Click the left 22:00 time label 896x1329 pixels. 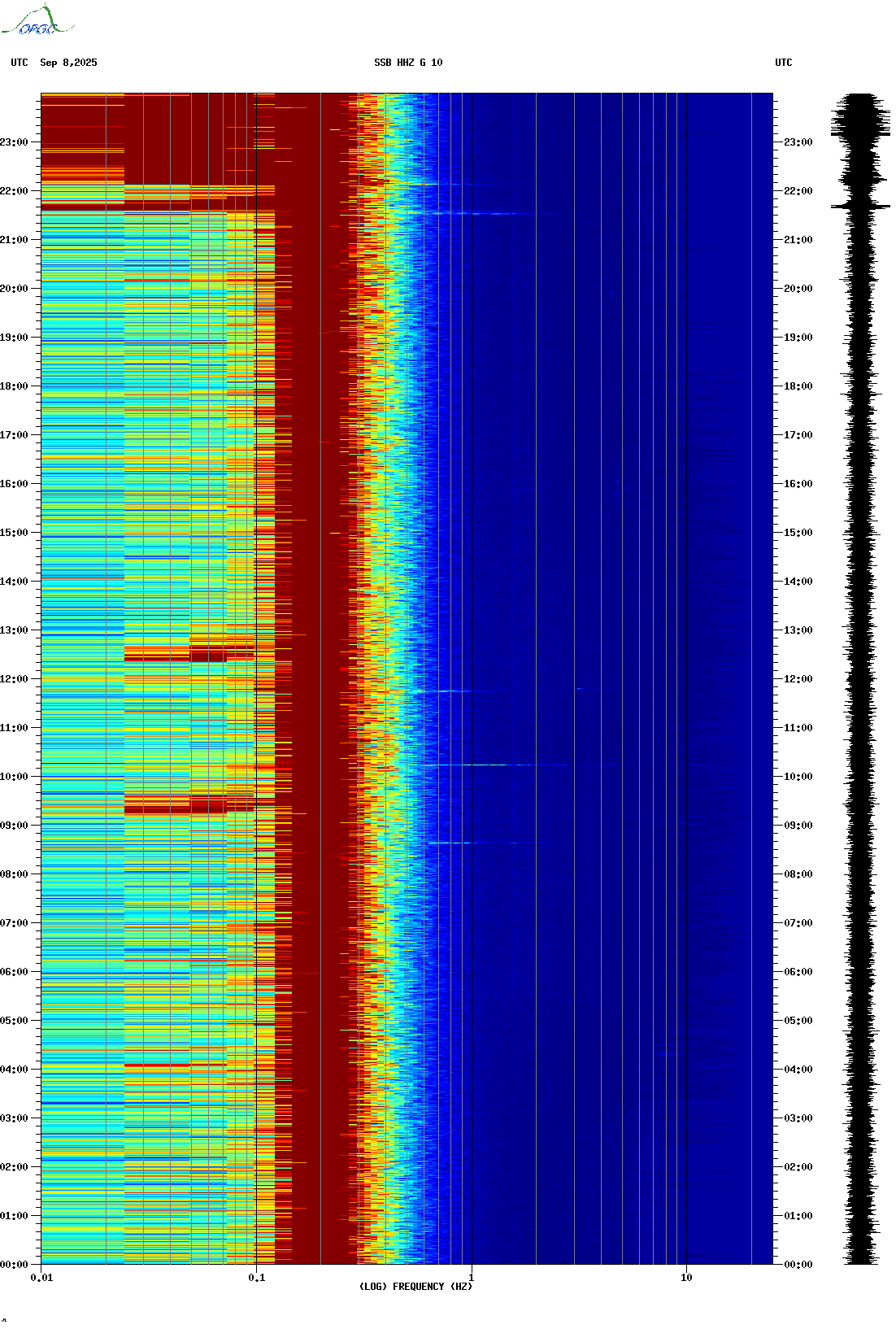click(14, 191)
